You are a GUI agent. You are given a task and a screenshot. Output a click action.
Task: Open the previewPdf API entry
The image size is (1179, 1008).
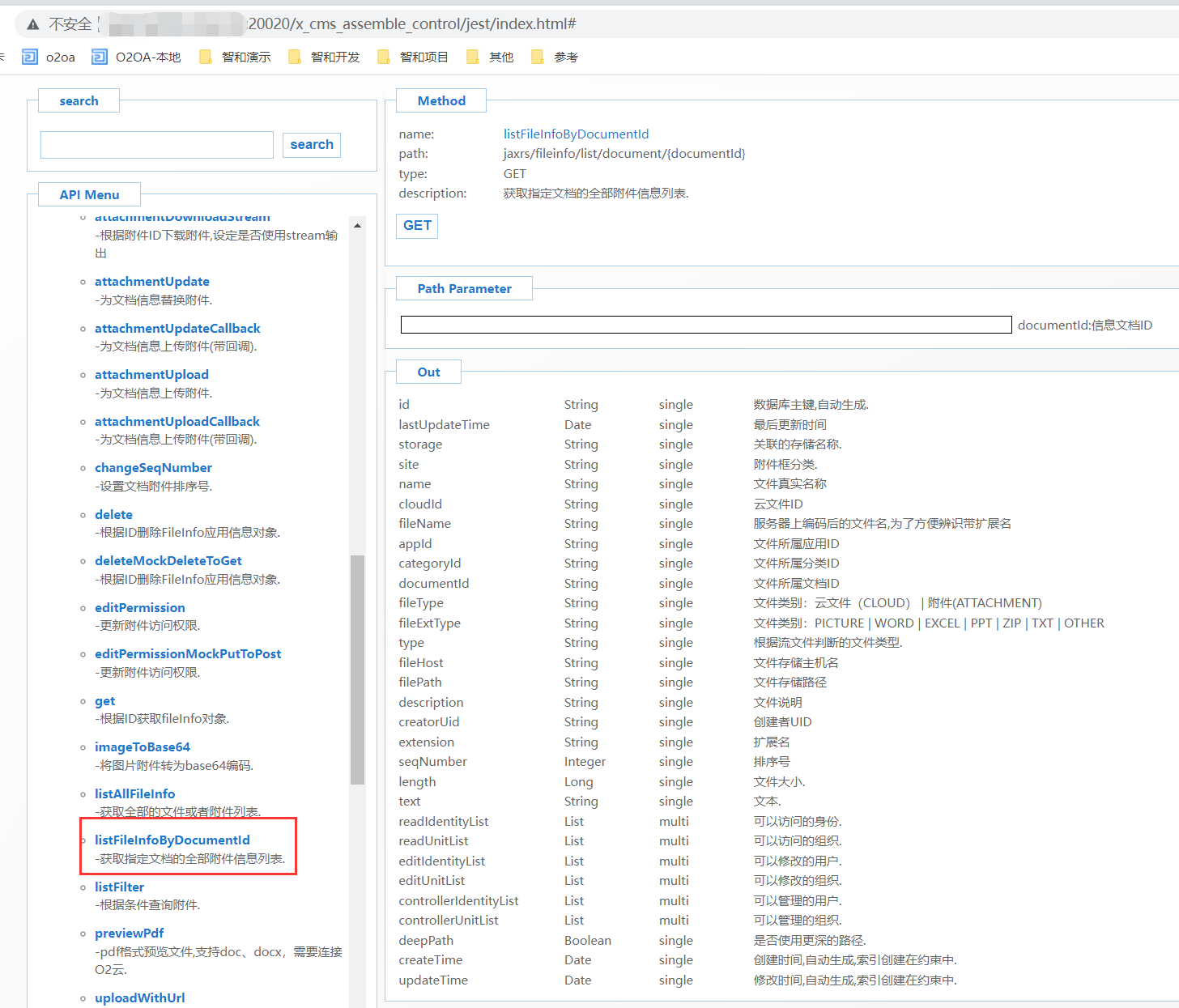(x=129, y=934)
